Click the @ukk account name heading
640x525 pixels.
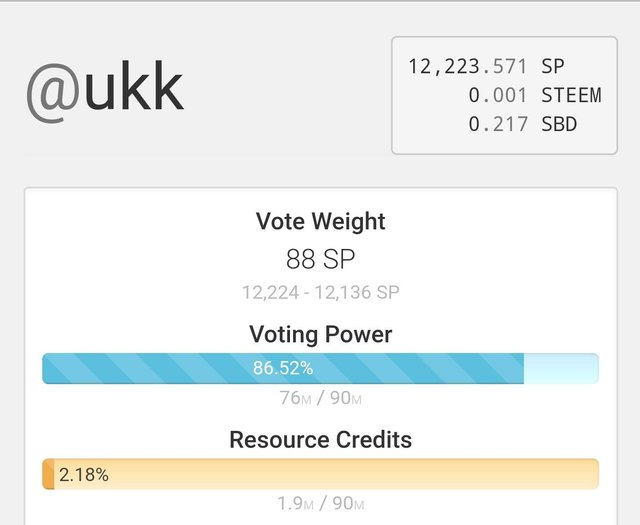coord(105,91)
